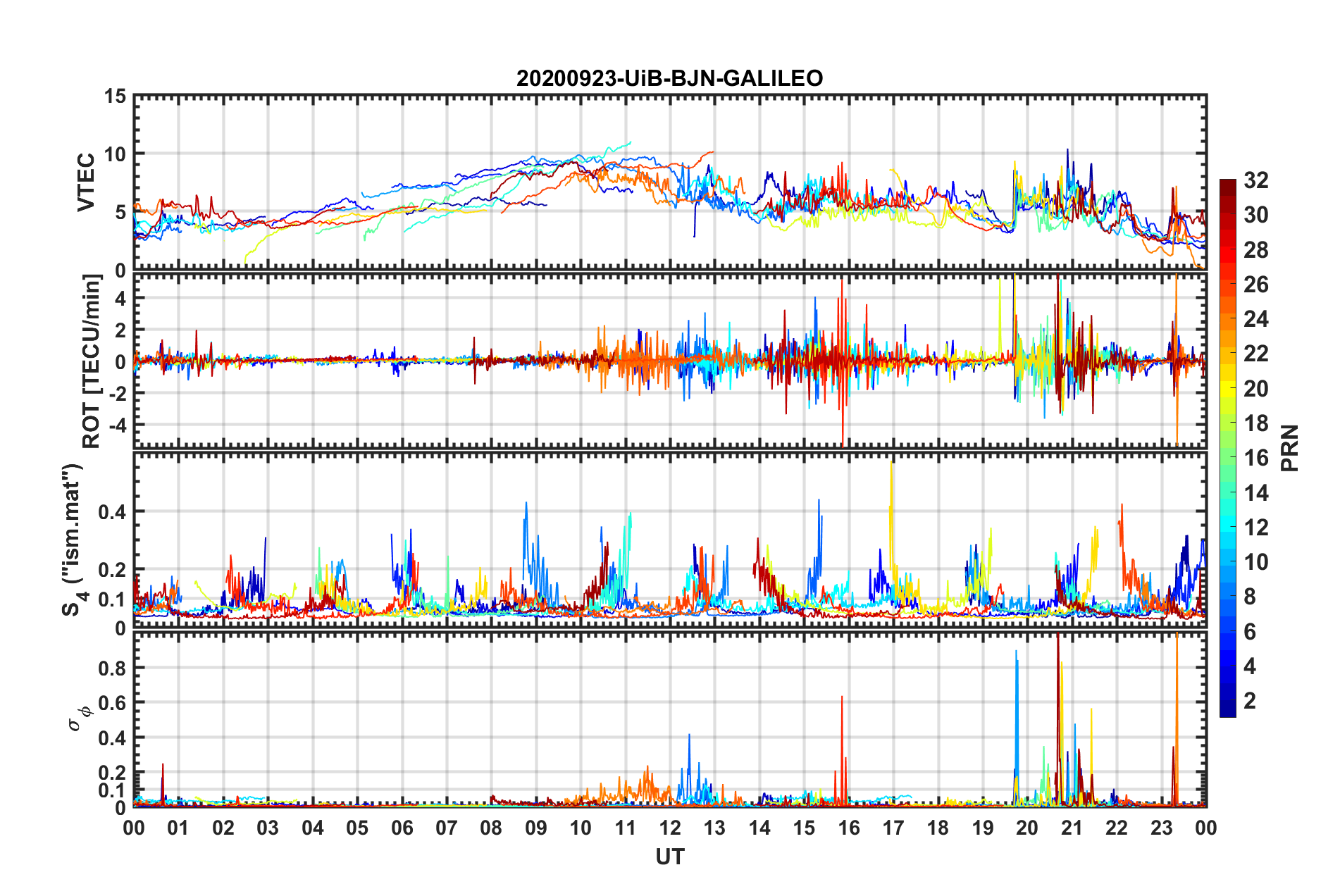The width and height of the screenshot is (1340, 896).
Task: Click hour label "23" on the UT axis
Action: pyautogui.click(x=1162, y=828)
